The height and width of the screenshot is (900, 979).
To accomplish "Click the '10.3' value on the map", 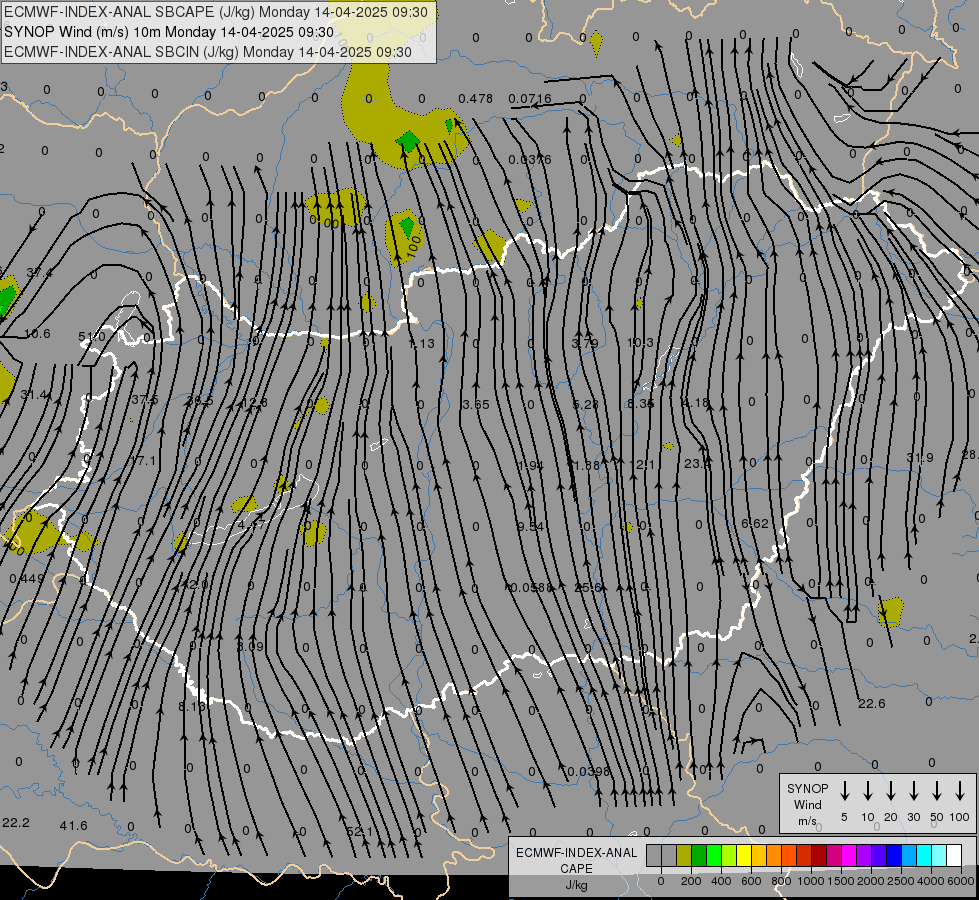I will tap(640, 342).
